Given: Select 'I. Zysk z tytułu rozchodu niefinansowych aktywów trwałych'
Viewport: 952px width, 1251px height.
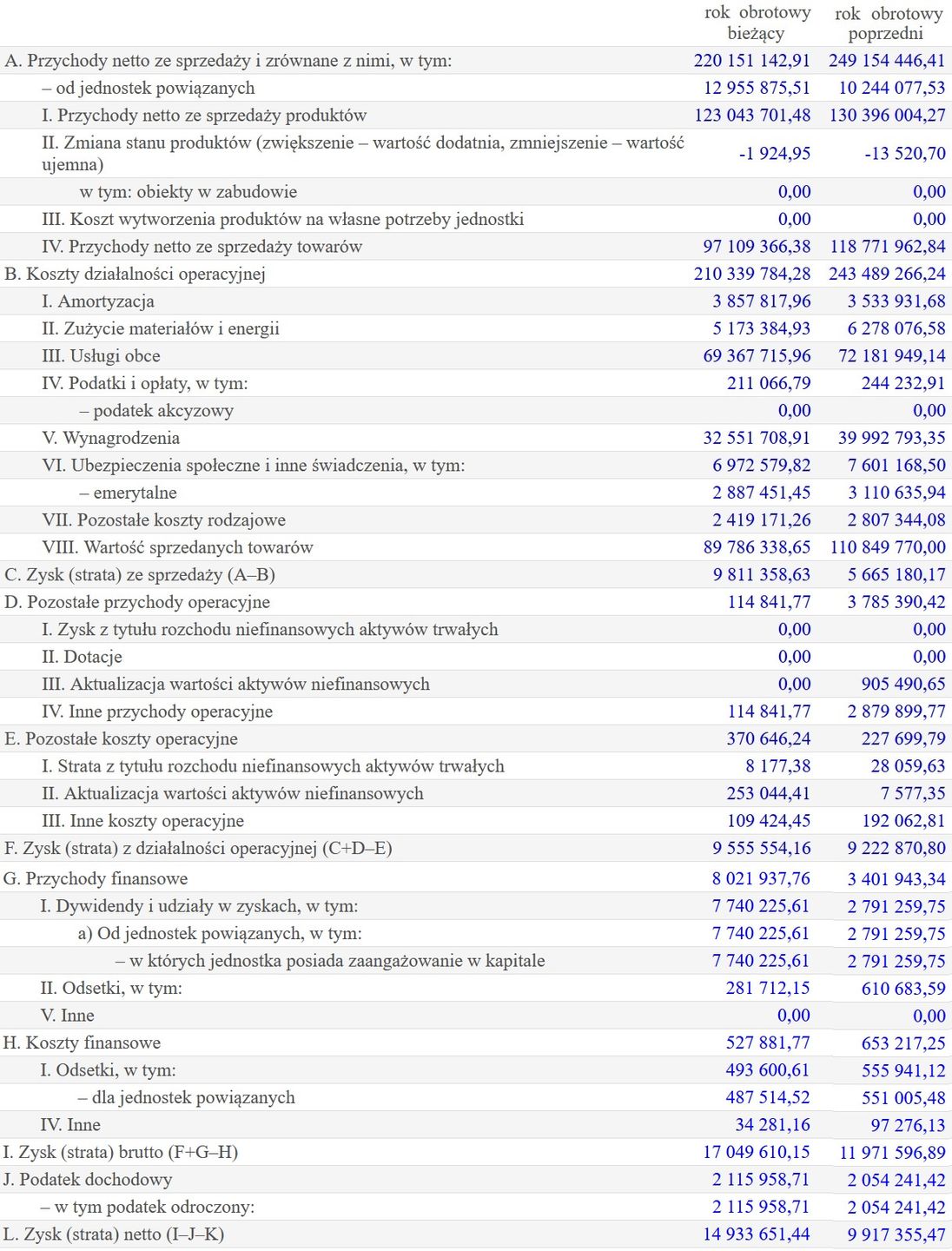Looking at the screenshot, I should tap(270, 630).
